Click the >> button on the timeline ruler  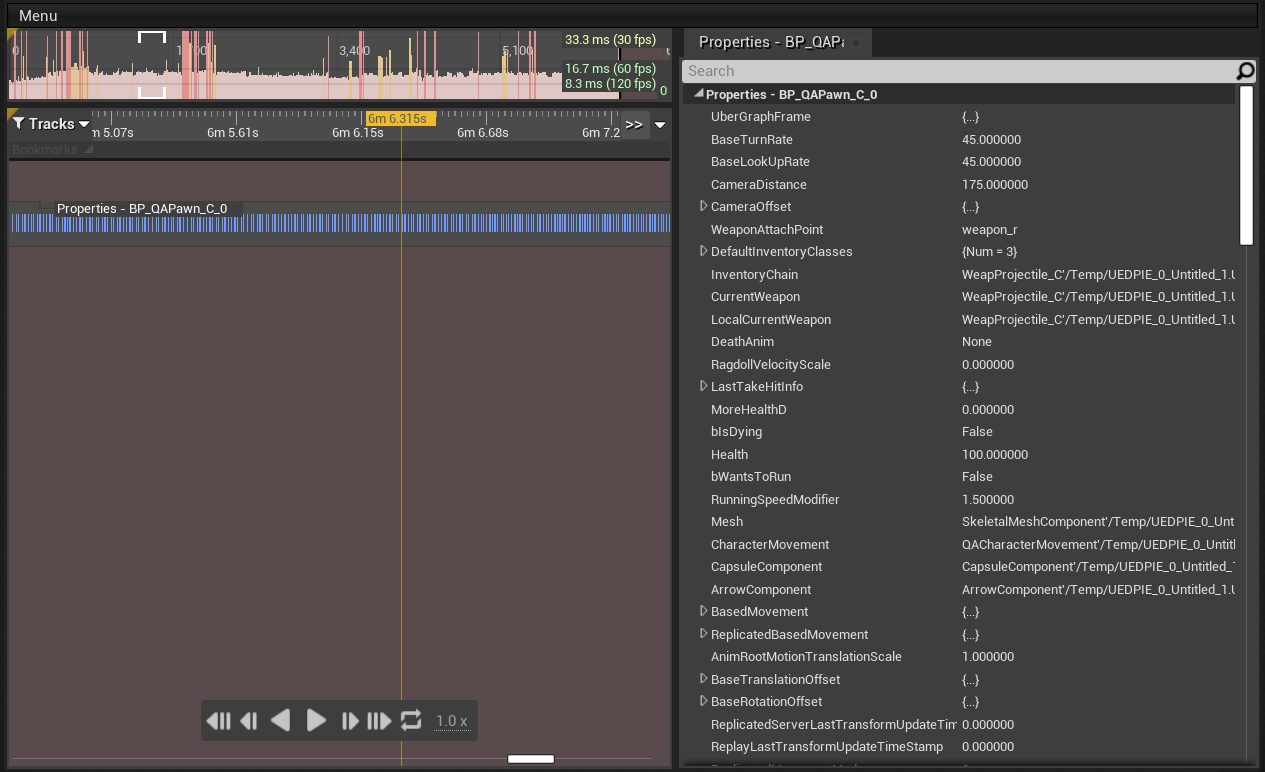point(634,125)
